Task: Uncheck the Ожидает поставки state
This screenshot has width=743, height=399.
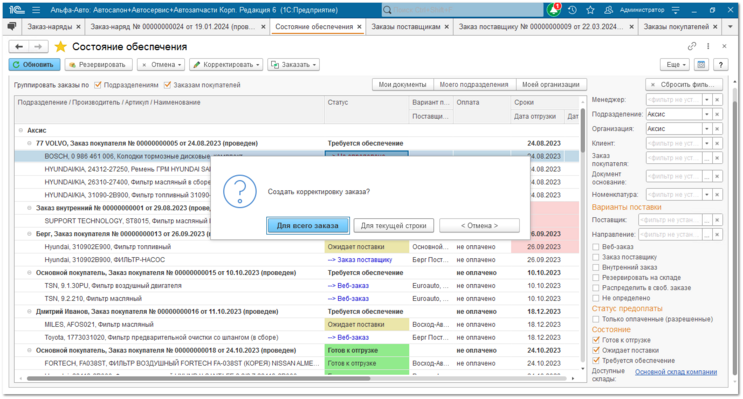Action: click(x=596, y=350)
